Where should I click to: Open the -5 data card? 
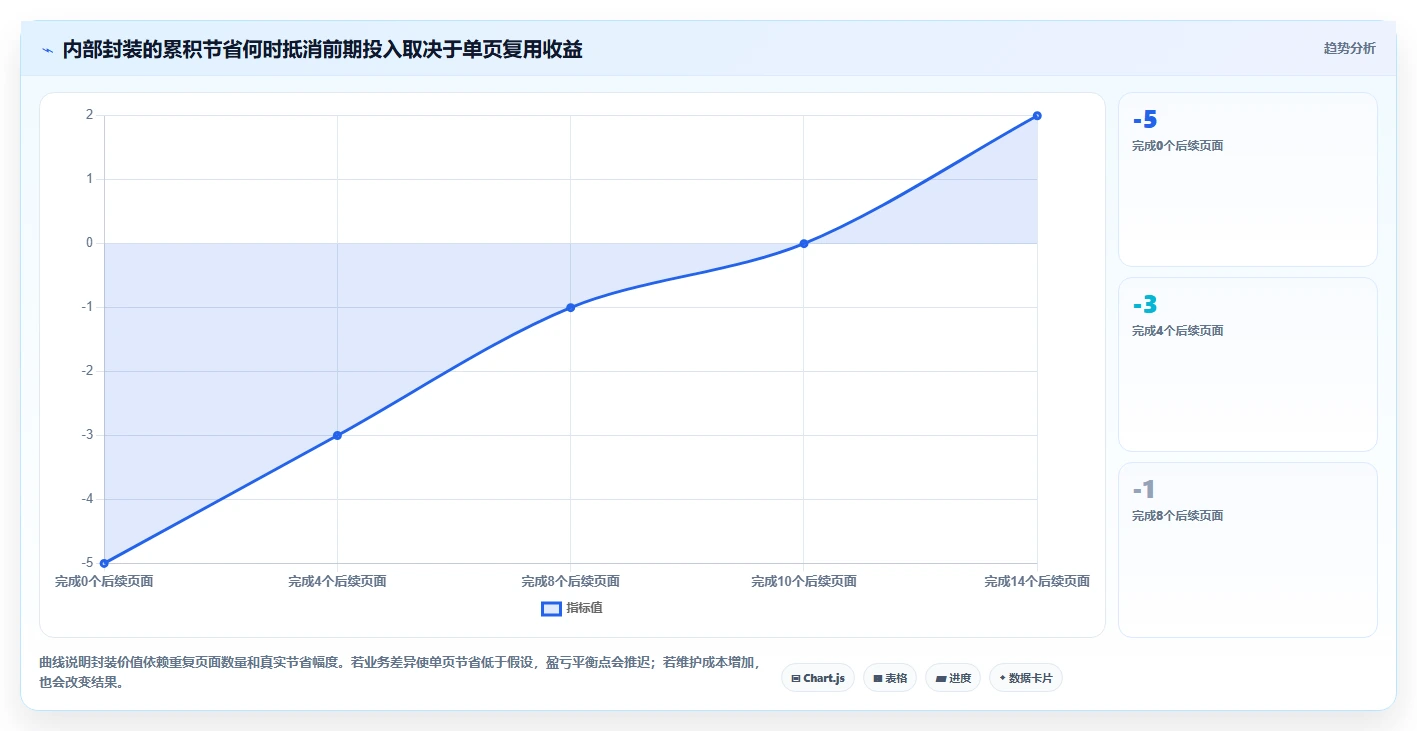[1247, 179]
